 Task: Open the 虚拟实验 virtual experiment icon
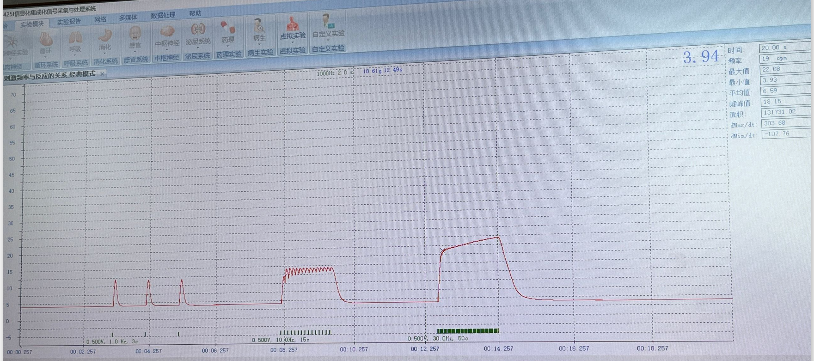292,24
